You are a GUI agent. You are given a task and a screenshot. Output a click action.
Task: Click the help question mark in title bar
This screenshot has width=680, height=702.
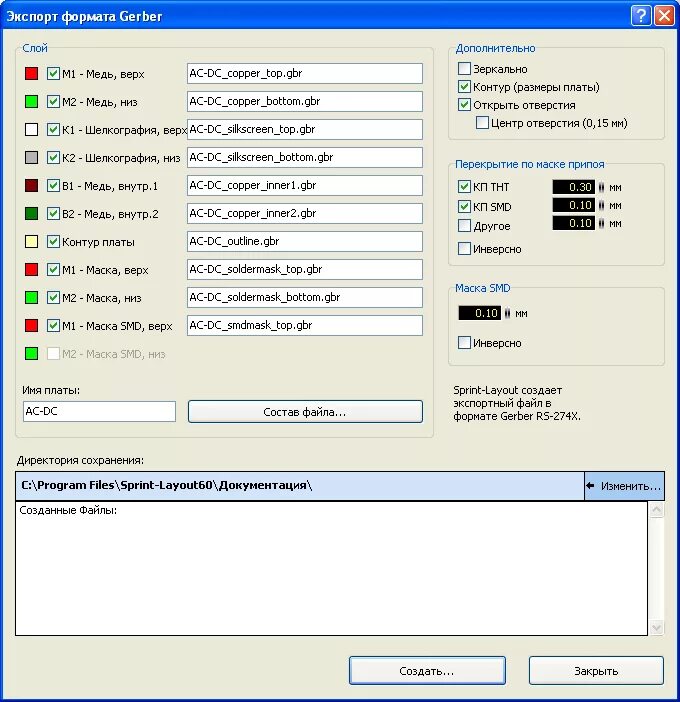(641, 16)
